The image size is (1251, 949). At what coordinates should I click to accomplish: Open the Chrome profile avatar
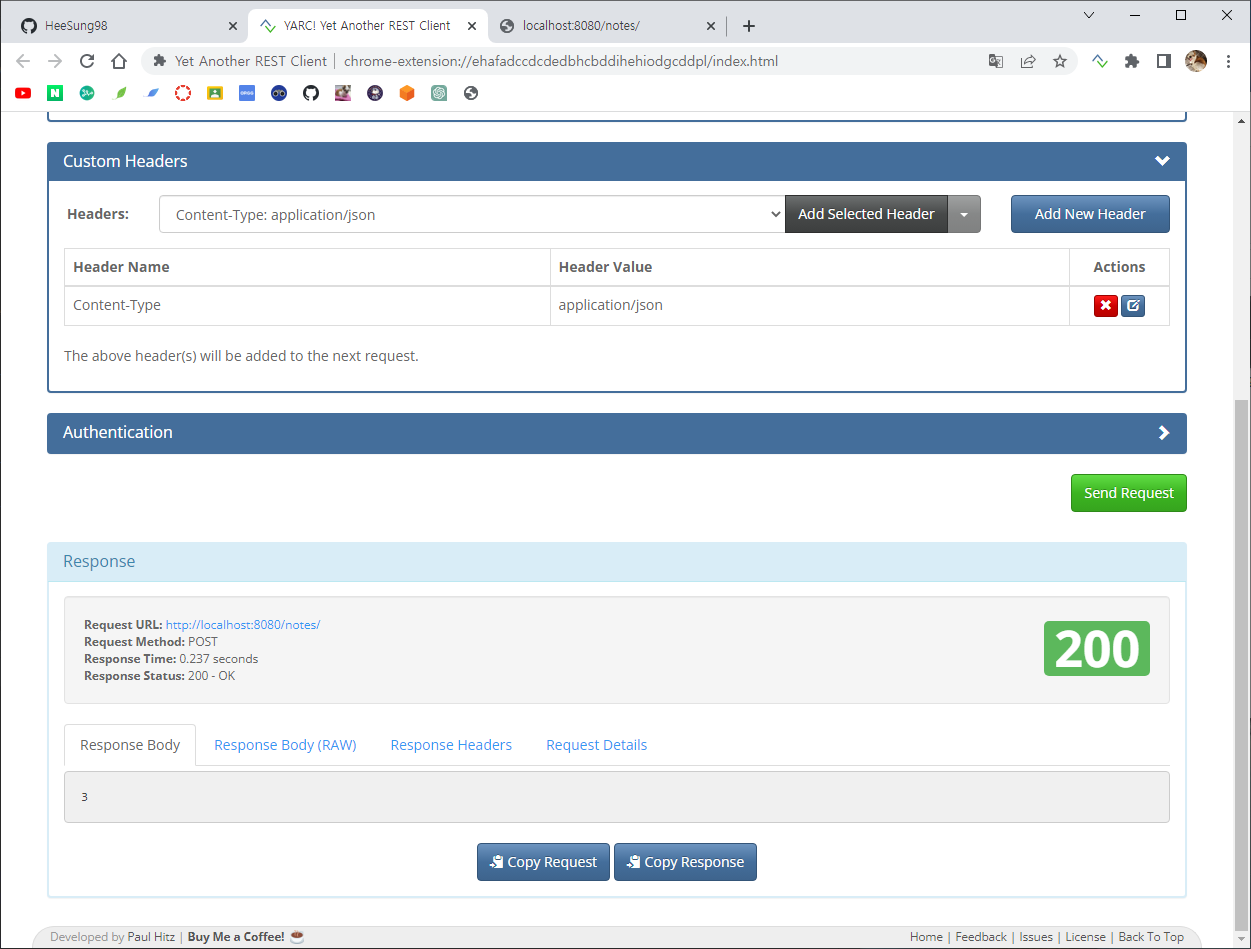point(1196,61)
